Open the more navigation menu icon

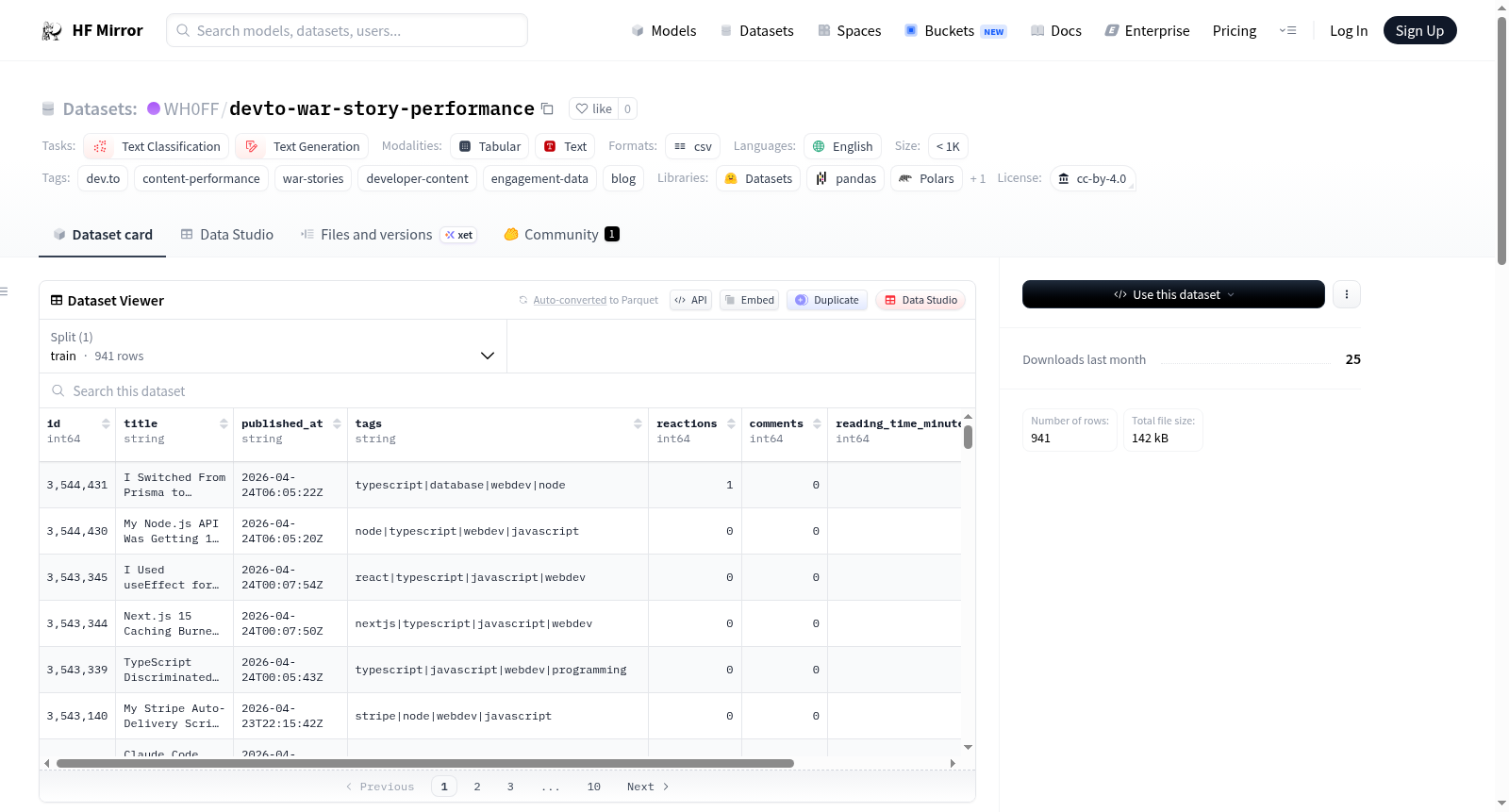point(1287,31)
